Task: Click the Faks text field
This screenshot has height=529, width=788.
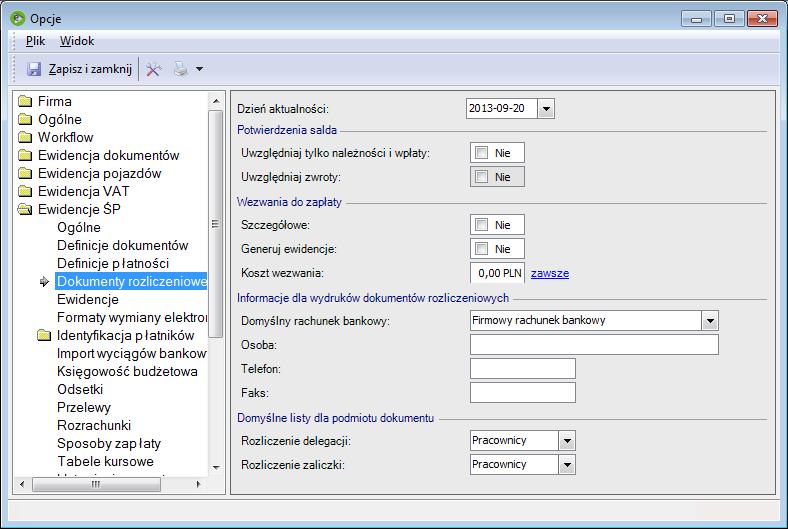Action: [523, 393]
